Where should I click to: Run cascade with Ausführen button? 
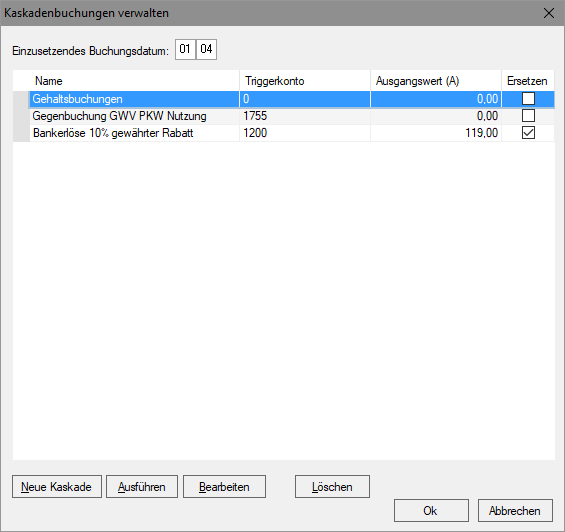(142, 487)
